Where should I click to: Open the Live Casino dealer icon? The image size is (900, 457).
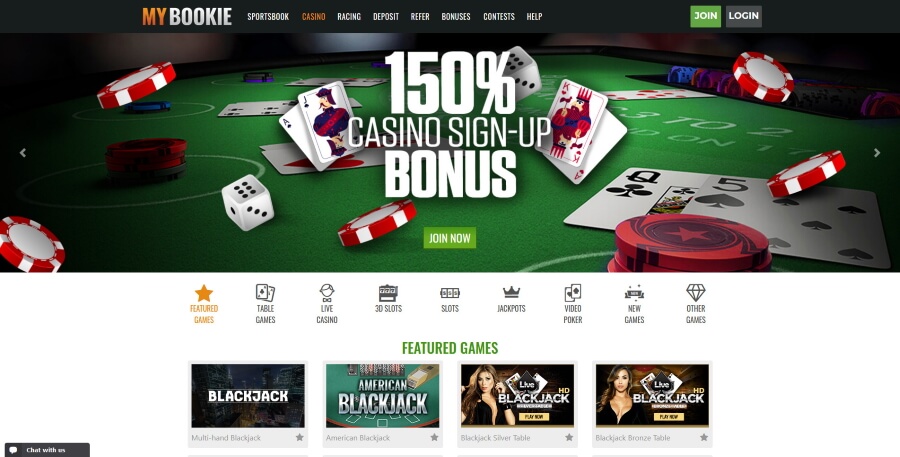tap(327, 293)
